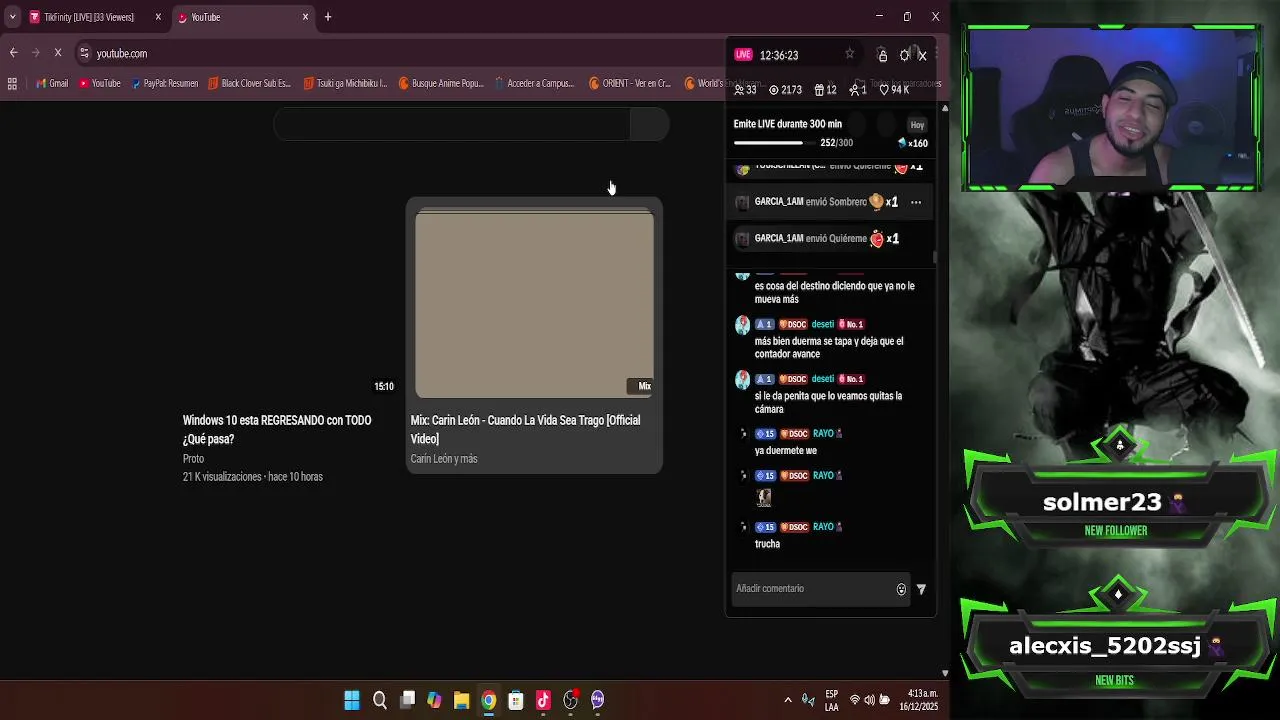Open File Explorer from taskbar
This screenshot has height=720, width=1280.
[x=461, y=700]
